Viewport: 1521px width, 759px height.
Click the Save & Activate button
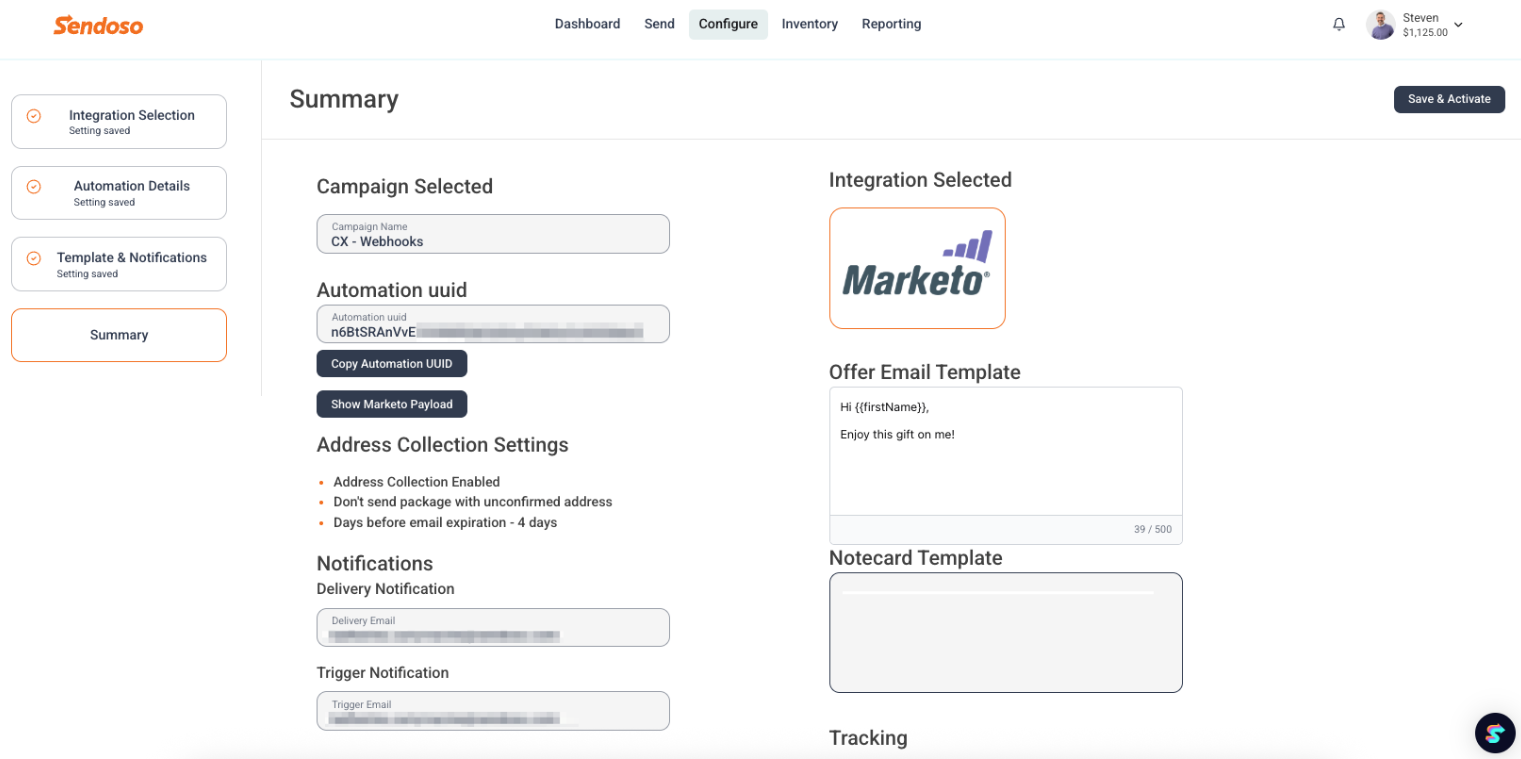pyautogui.click(x=1449, y=99)
